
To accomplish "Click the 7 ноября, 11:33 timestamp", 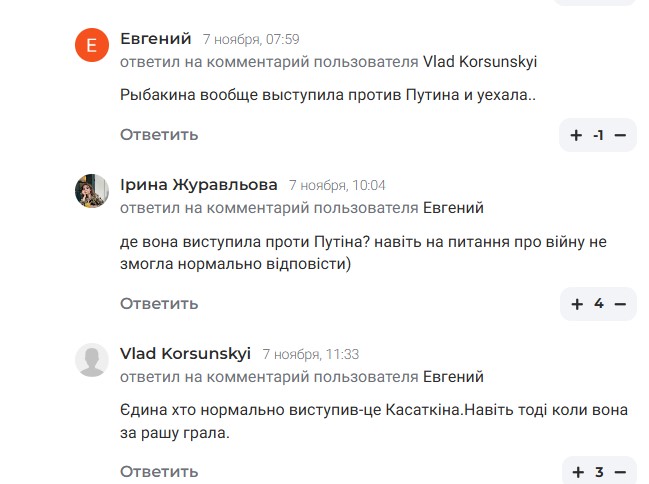I will click(311, 354).
